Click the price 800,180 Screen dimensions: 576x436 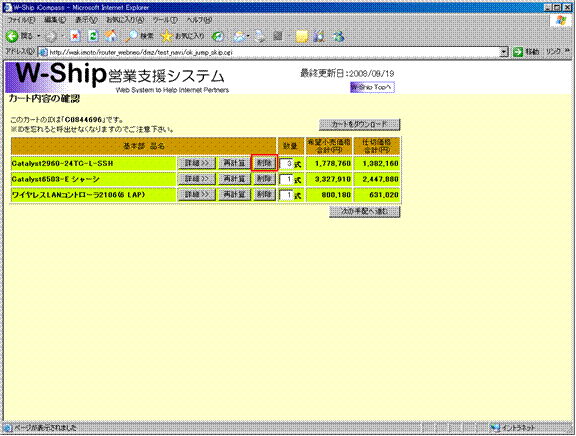[x=336, y=195]
